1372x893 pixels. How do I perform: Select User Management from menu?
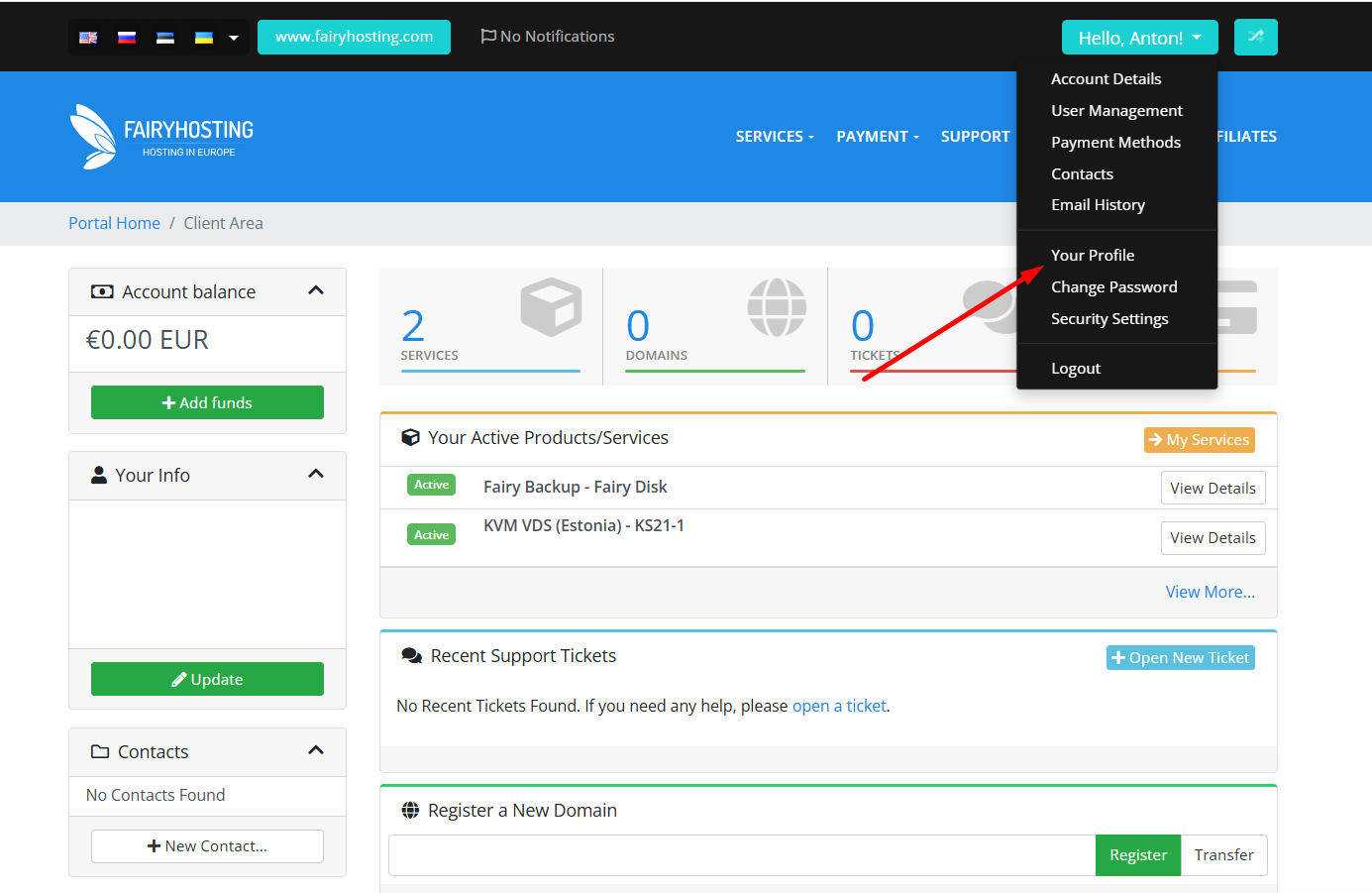pyautogui.click(x=1116, y=111)
